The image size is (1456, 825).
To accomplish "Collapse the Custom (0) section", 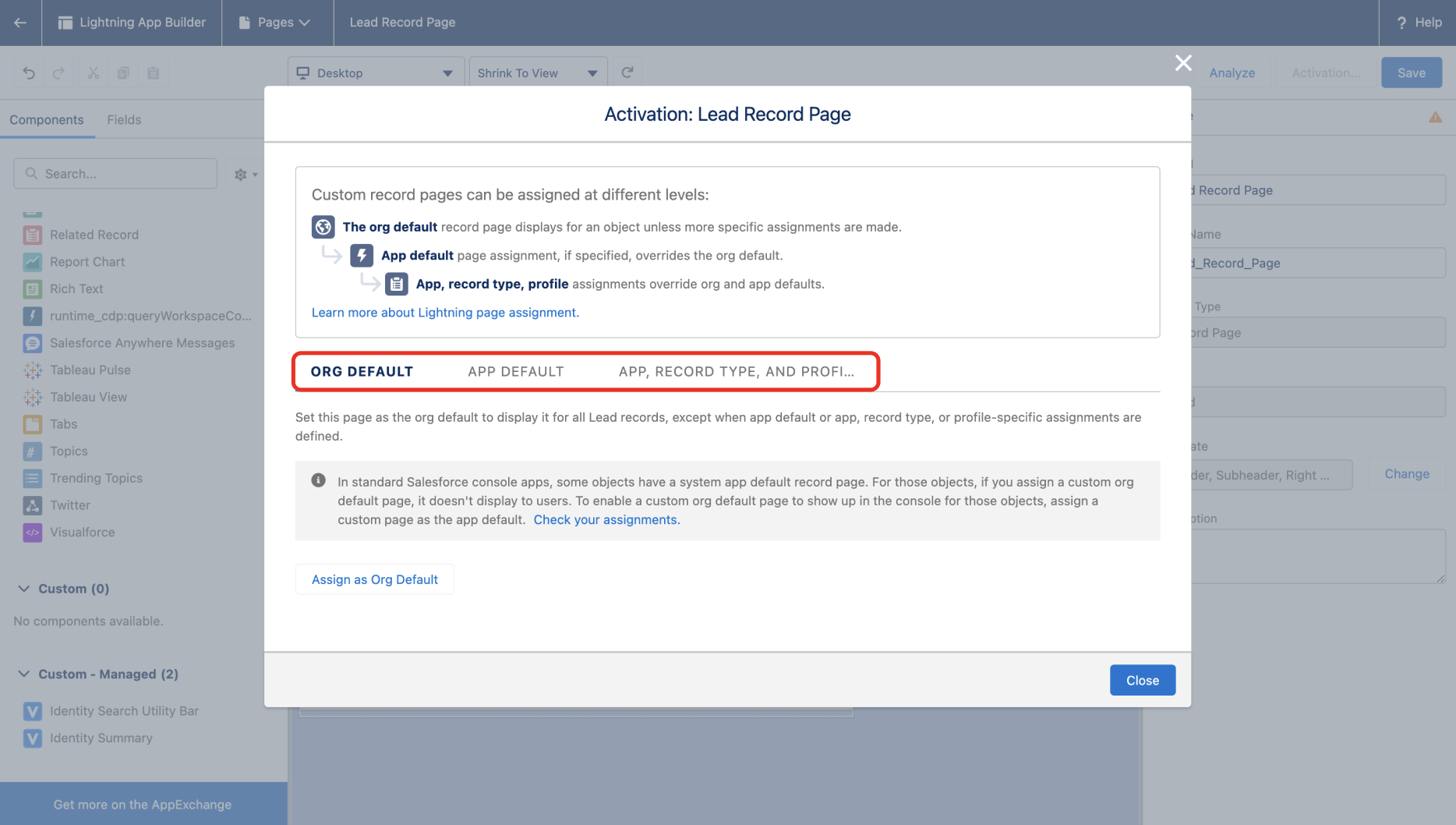I will pyautogui.click(x=24, y=589).
